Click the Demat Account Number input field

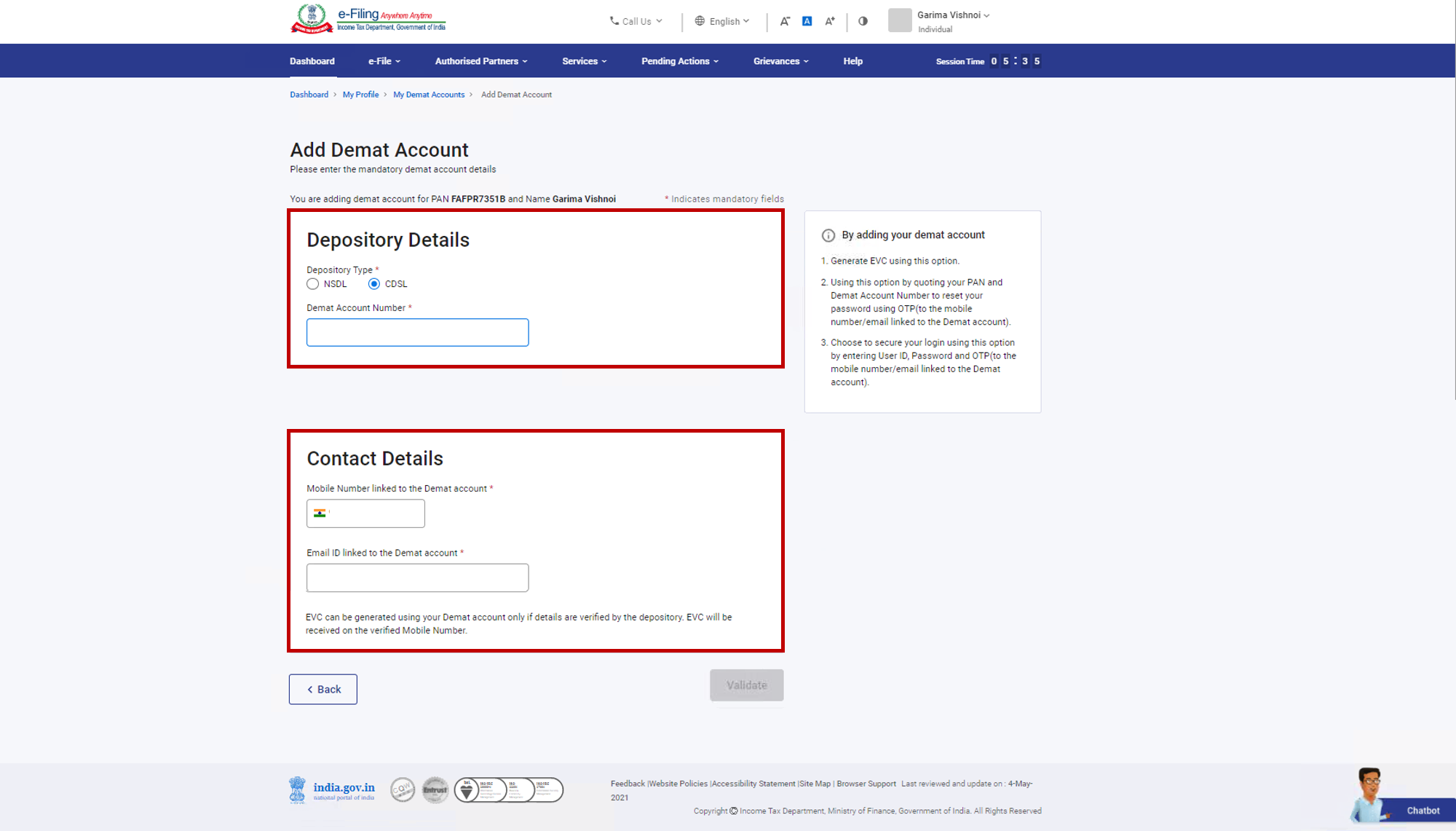[x=417, y=332]
